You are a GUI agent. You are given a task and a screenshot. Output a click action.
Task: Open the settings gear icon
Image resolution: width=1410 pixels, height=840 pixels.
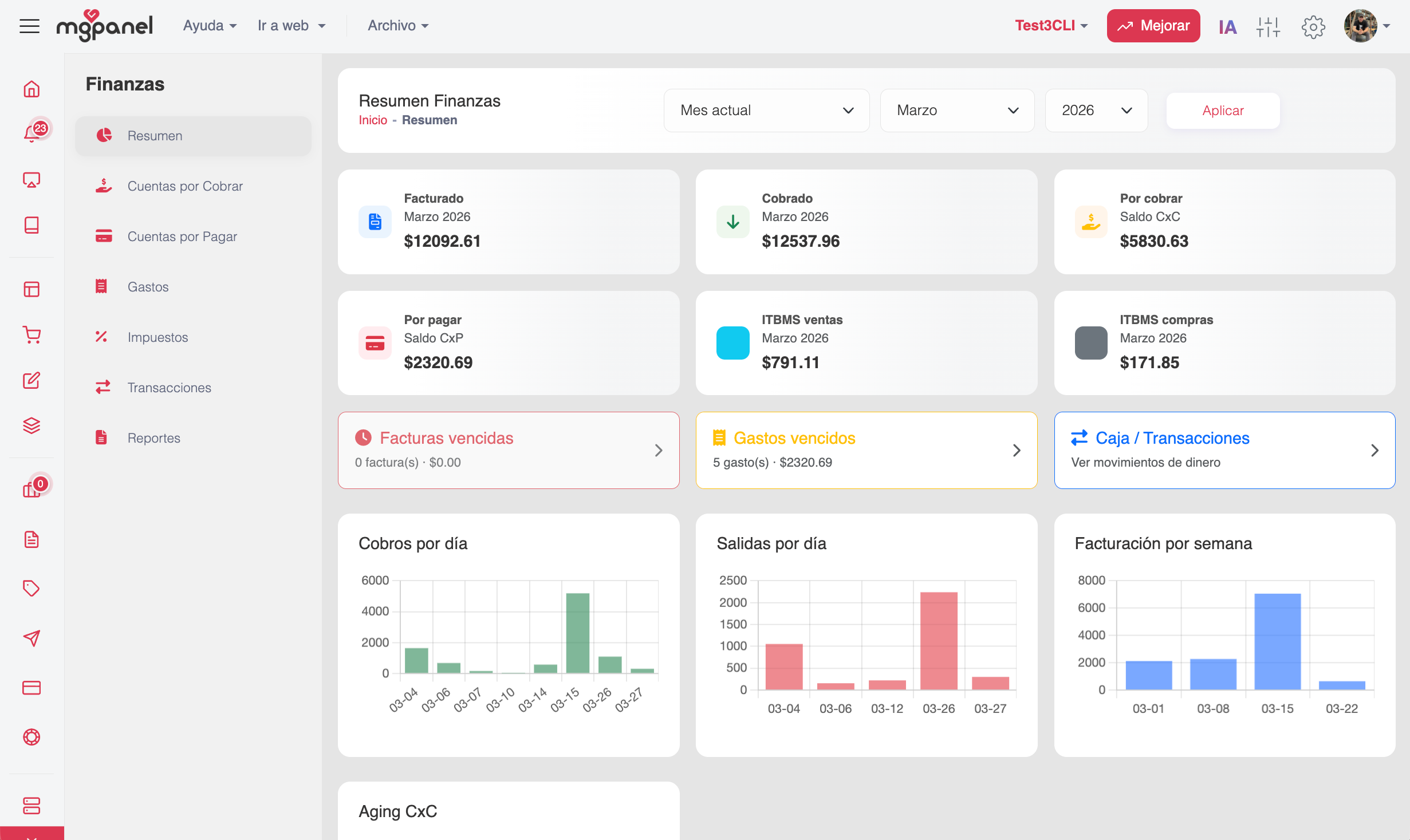pos(1313,26)
